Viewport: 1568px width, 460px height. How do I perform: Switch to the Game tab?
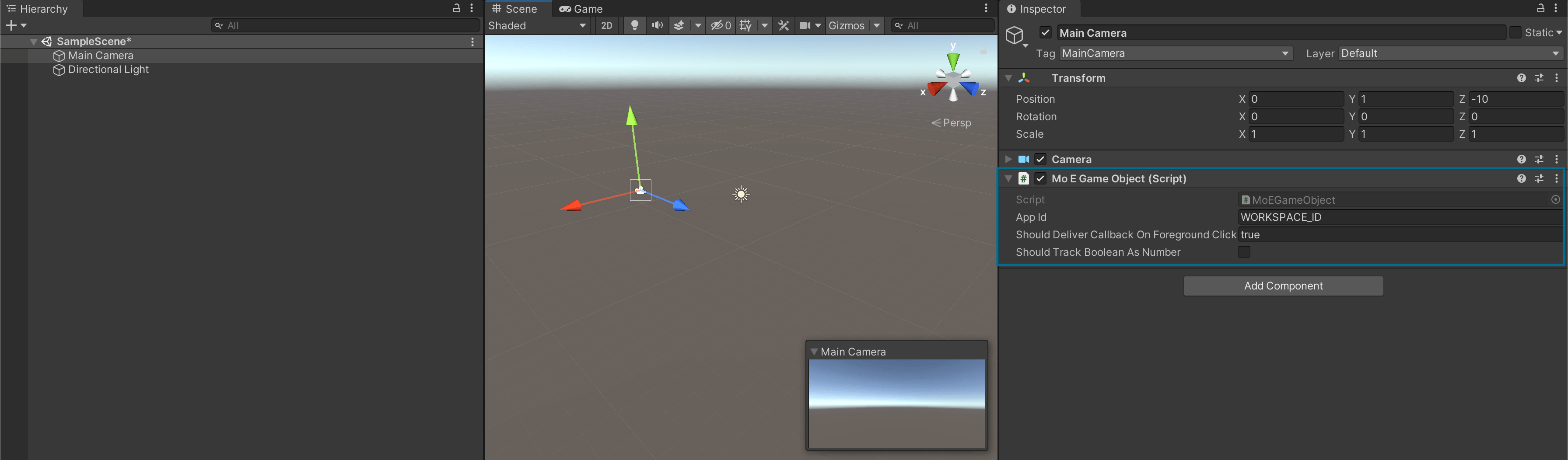pyautogui.click(x=581, y=8)
